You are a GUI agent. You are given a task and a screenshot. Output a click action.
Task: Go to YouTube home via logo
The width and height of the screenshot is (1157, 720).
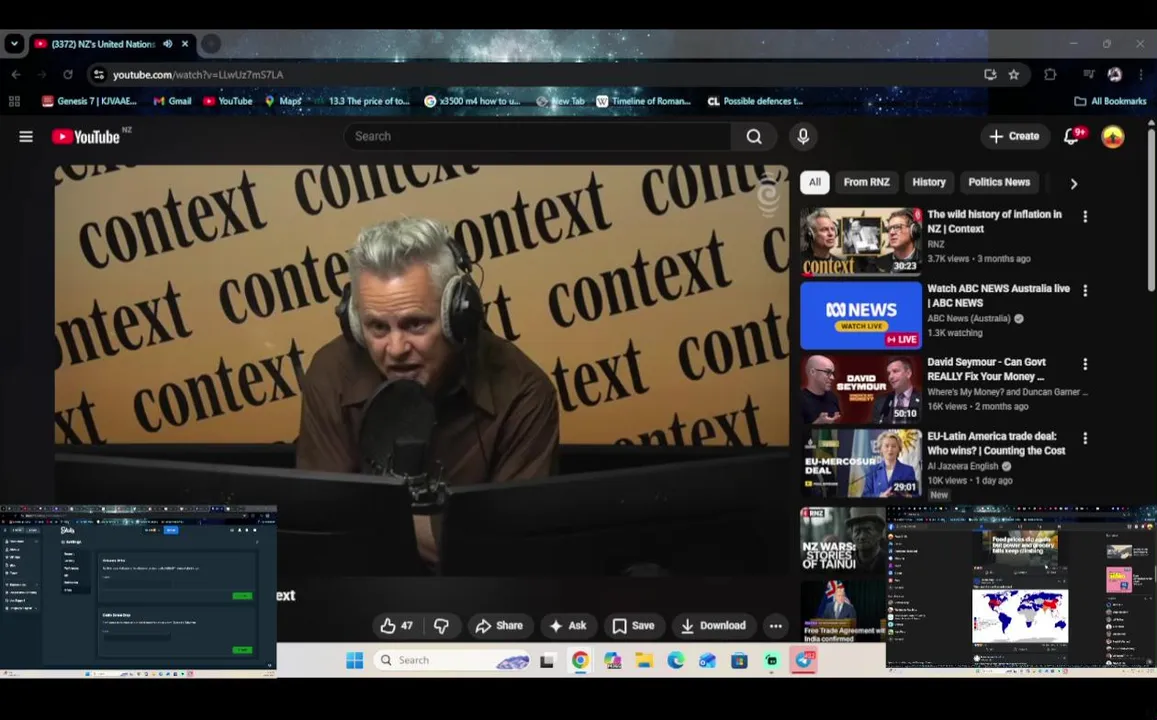coord(86,136)
